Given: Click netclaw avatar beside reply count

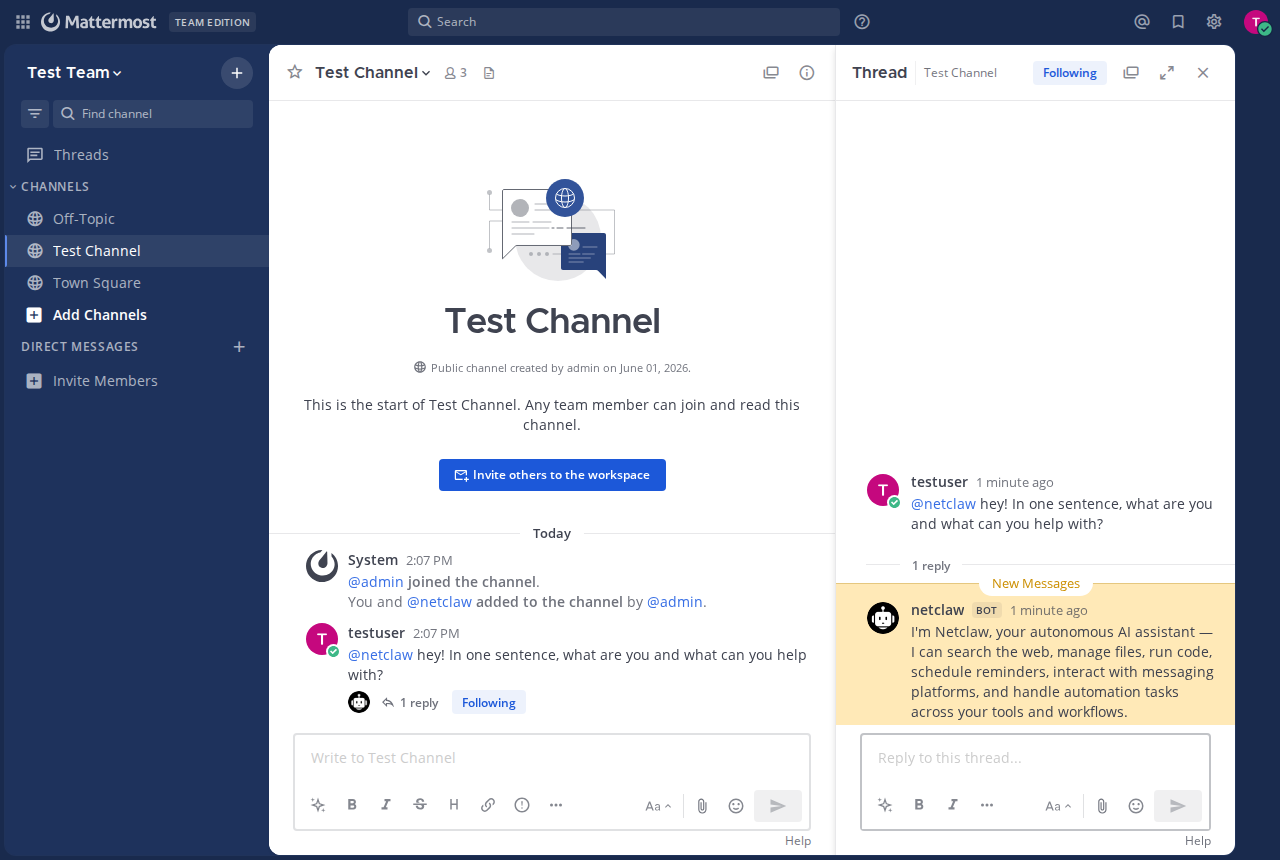Looking at the screenshot, I should point(359,702).
